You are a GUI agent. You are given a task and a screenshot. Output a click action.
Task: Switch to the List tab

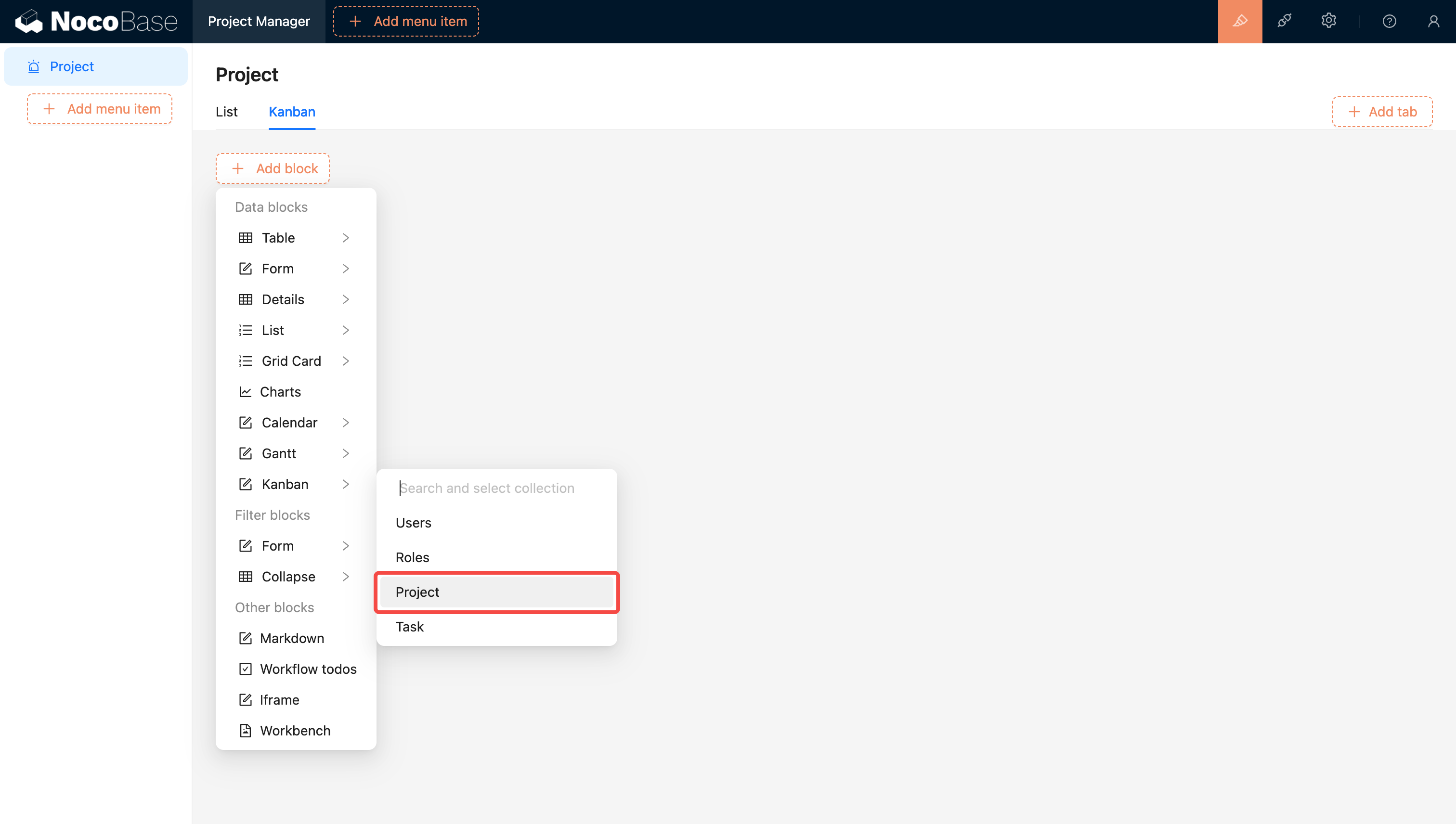pos(226,112)
